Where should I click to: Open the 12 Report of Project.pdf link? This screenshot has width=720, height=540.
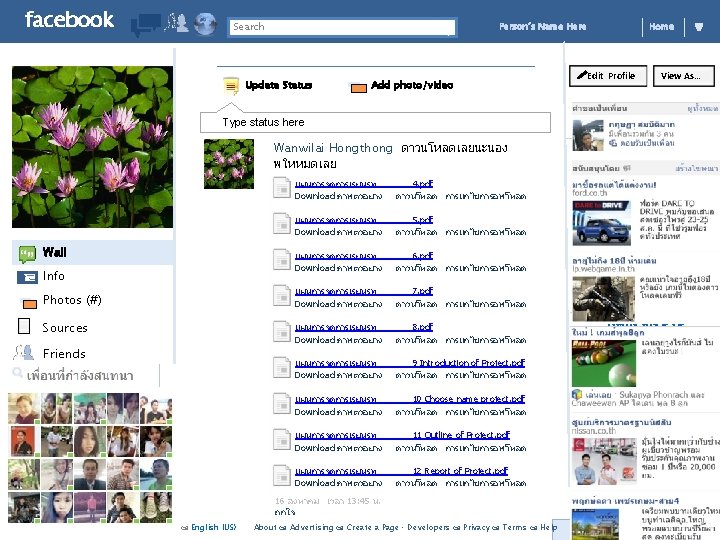pyautogui.click(x=401, y=471)
